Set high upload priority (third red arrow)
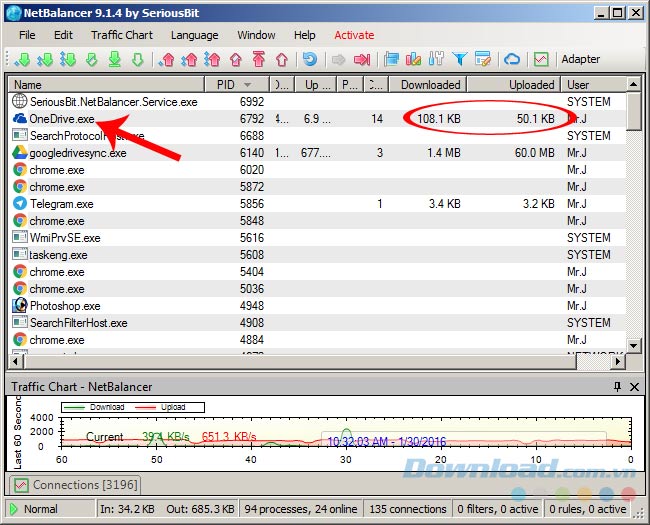The width and height of the screenshot is (650, 525). click(x=212, y=59)
